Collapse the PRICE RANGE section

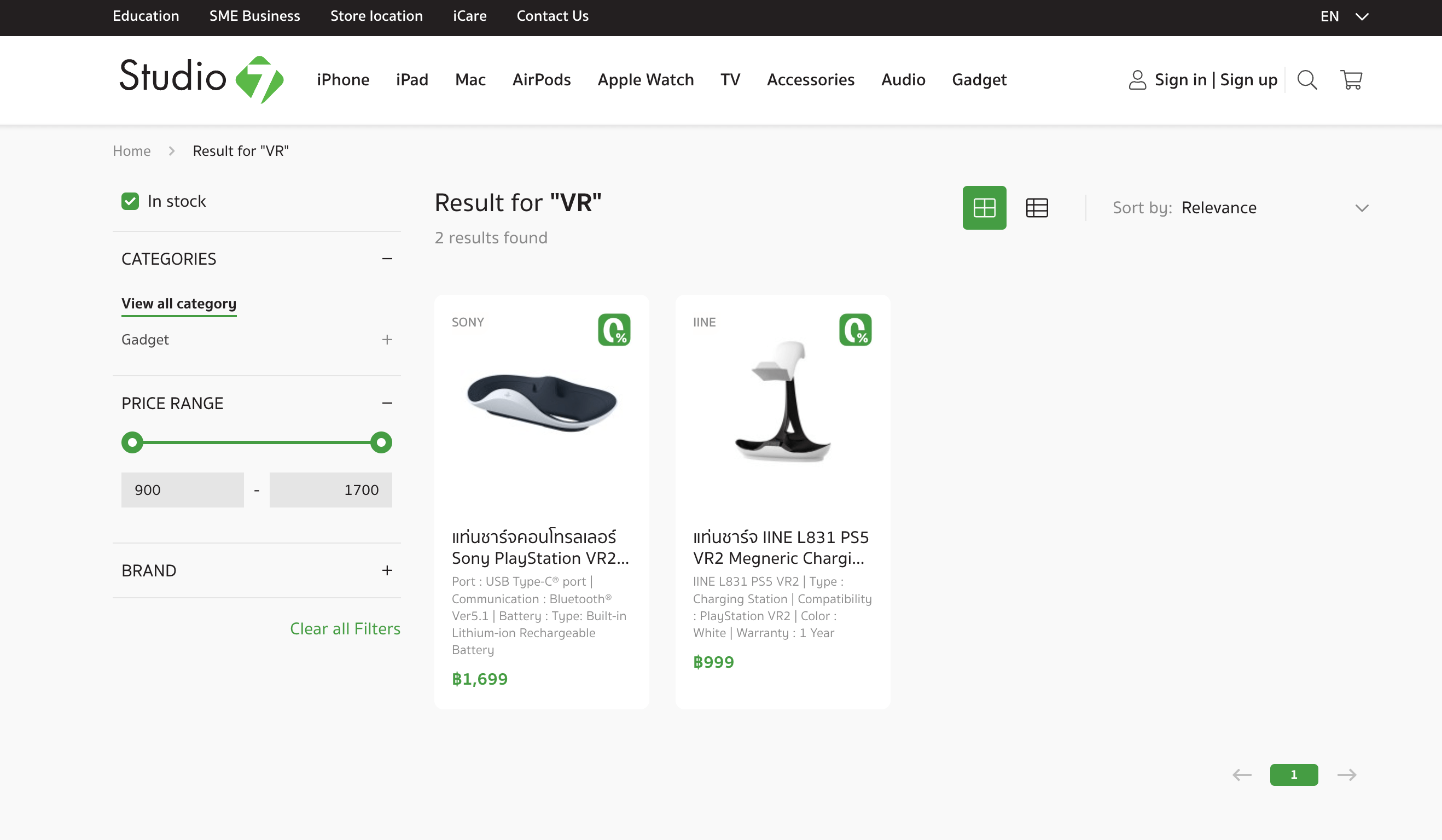387,404
